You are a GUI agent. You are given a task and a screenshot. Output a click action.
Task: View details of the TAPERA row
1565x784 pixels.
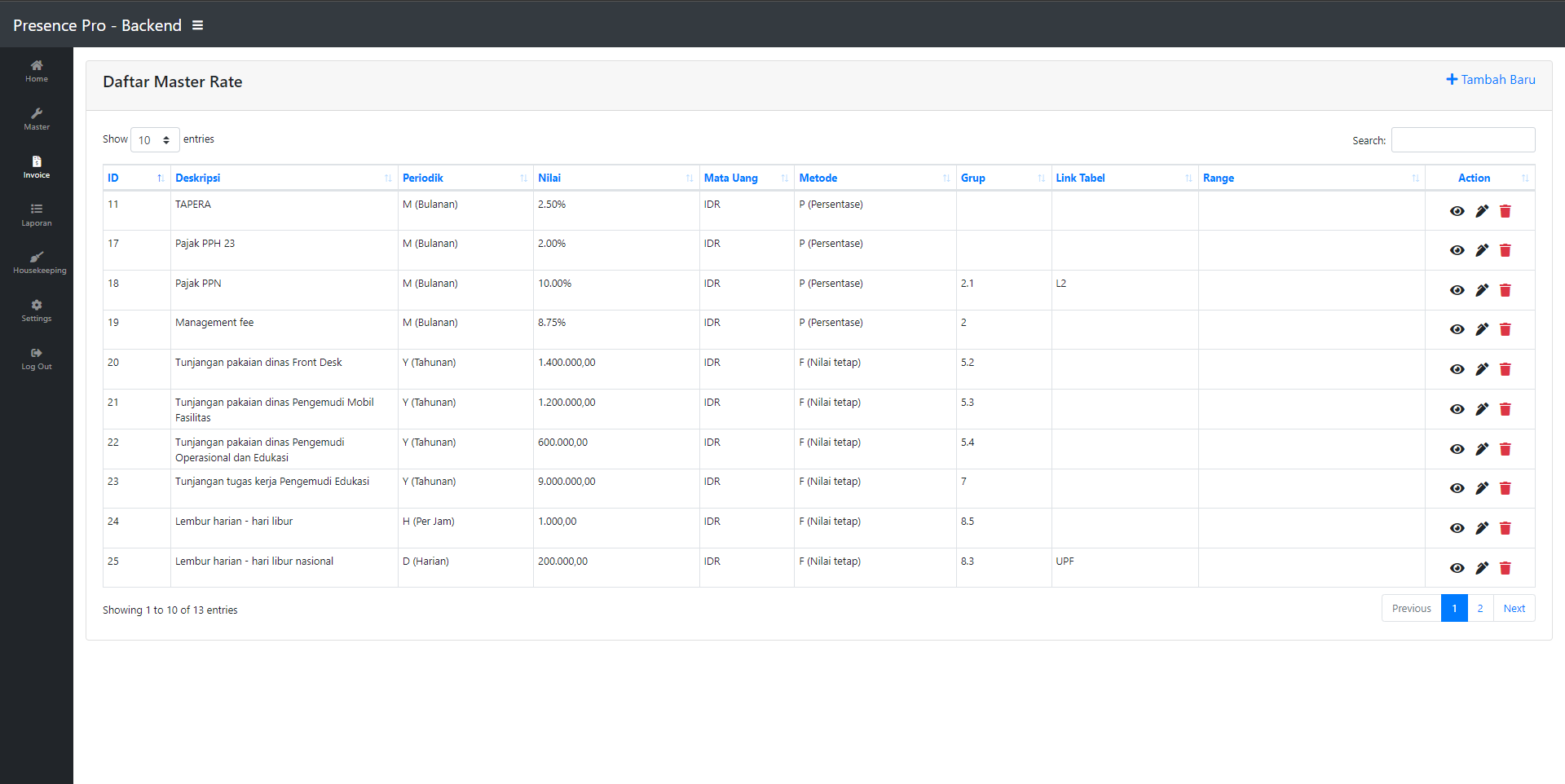coord(1457,211)
